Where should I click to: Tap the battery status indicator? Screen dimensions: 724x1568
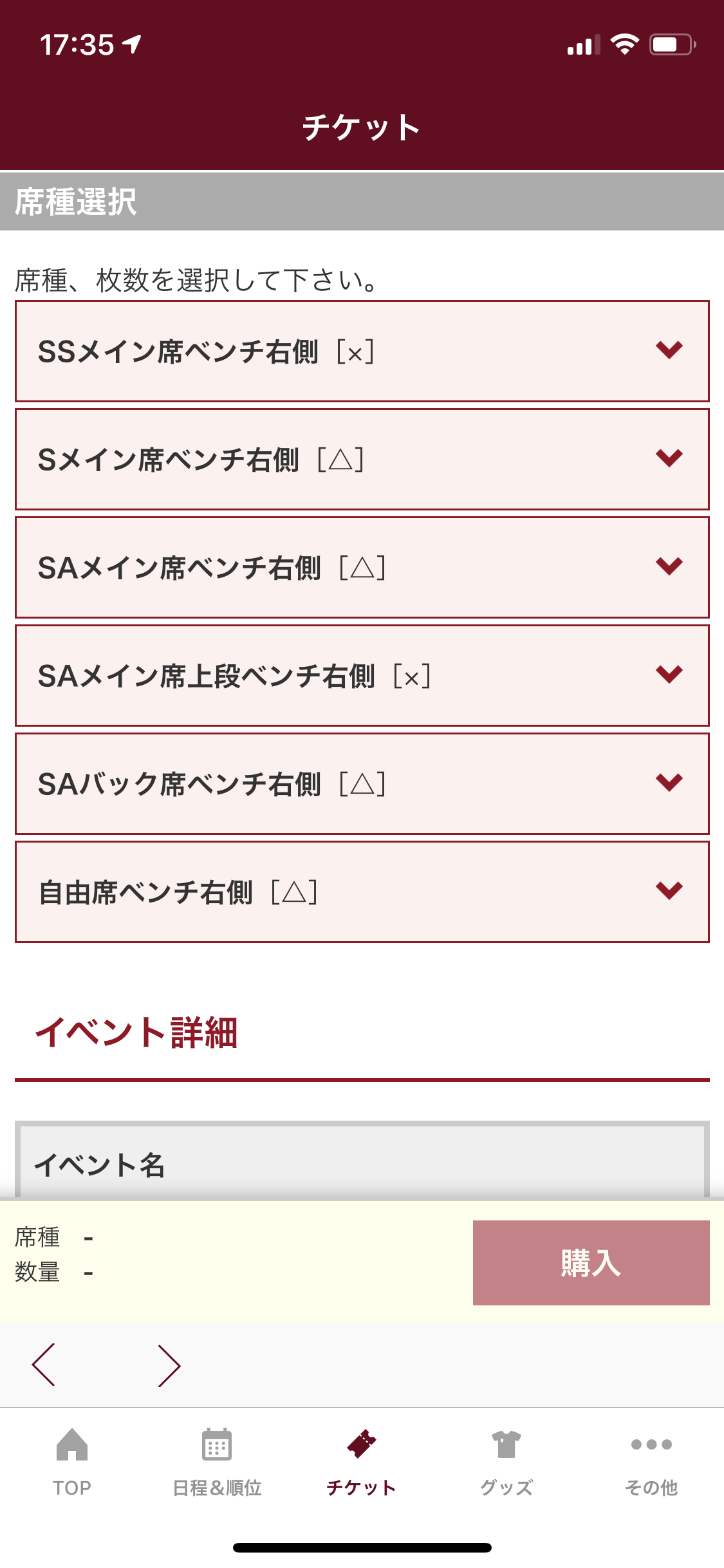point(672,44)
